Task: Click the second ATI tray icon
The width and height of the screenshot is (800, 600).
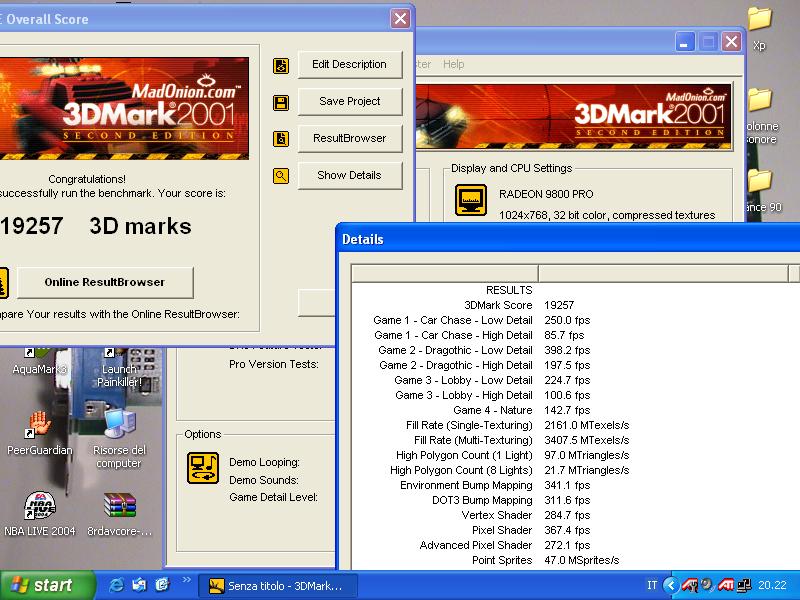Action: click(x=726, y=585)
